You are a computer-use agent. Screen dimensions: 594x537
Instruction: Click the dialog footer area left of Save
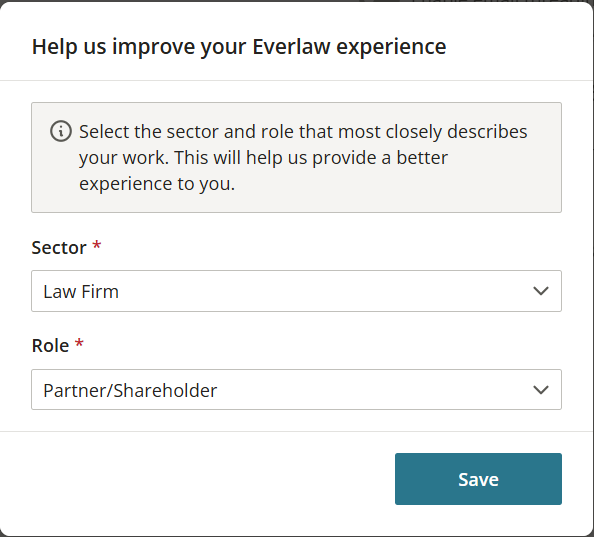click(197, 479)
